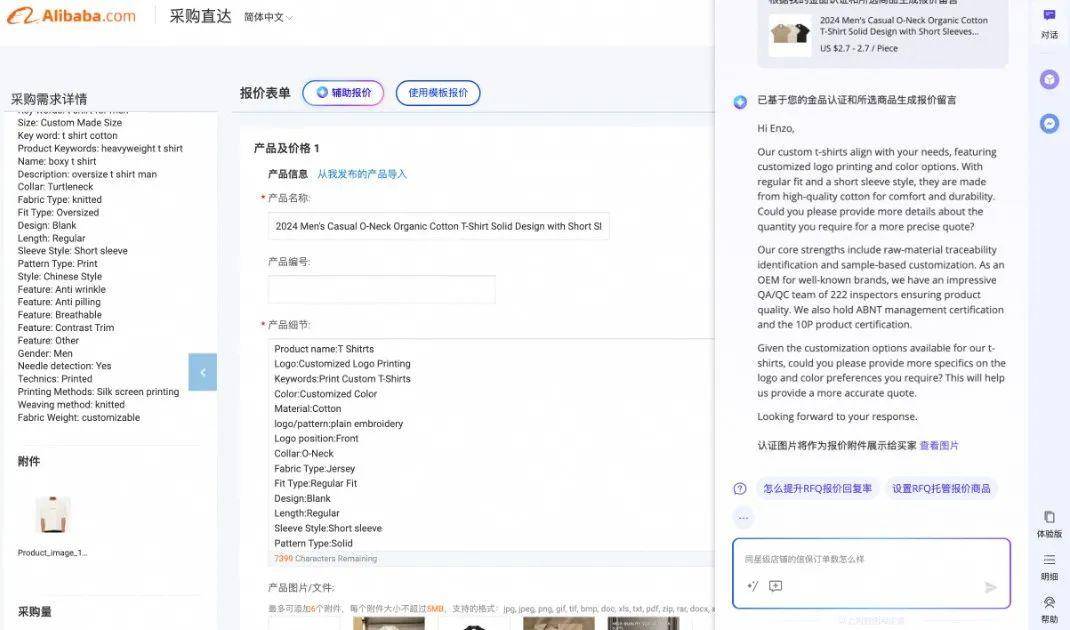Collapse the requirements panel with blue chevron
Viewport: 1070px width, 630px height.
point(203,371)
